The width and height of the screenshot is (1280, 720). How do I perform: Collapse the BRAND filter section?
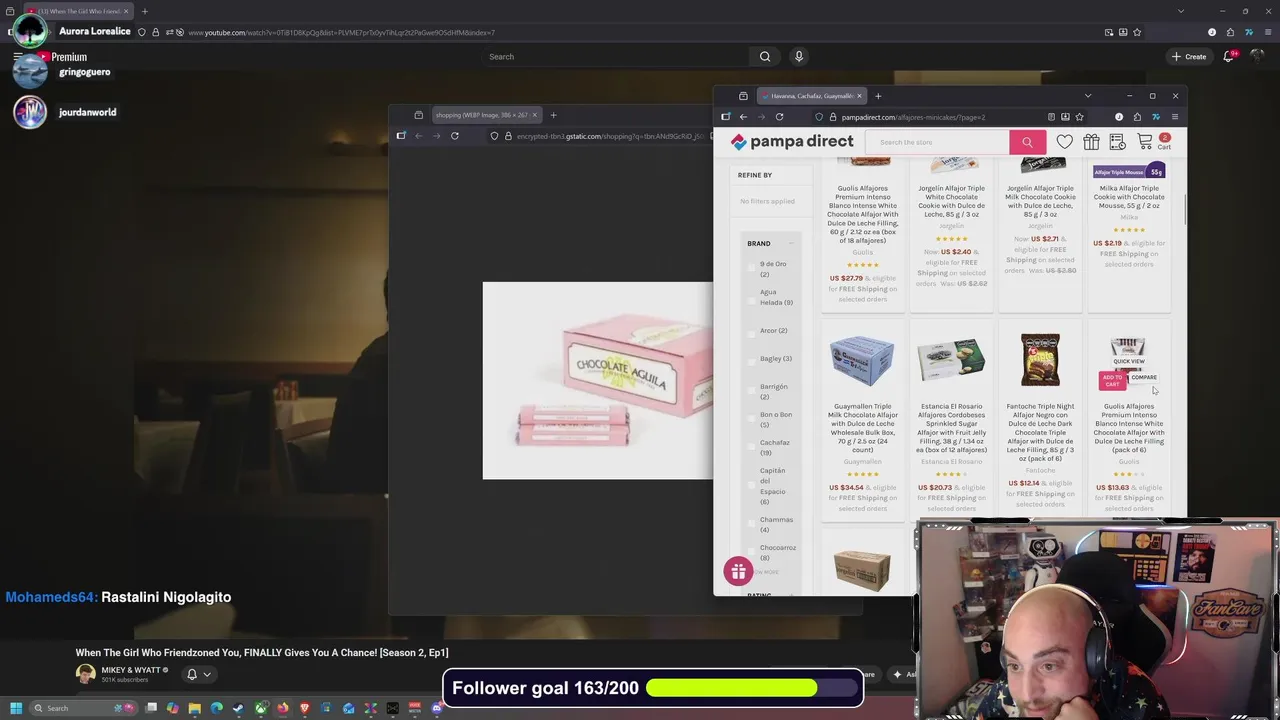790,243
